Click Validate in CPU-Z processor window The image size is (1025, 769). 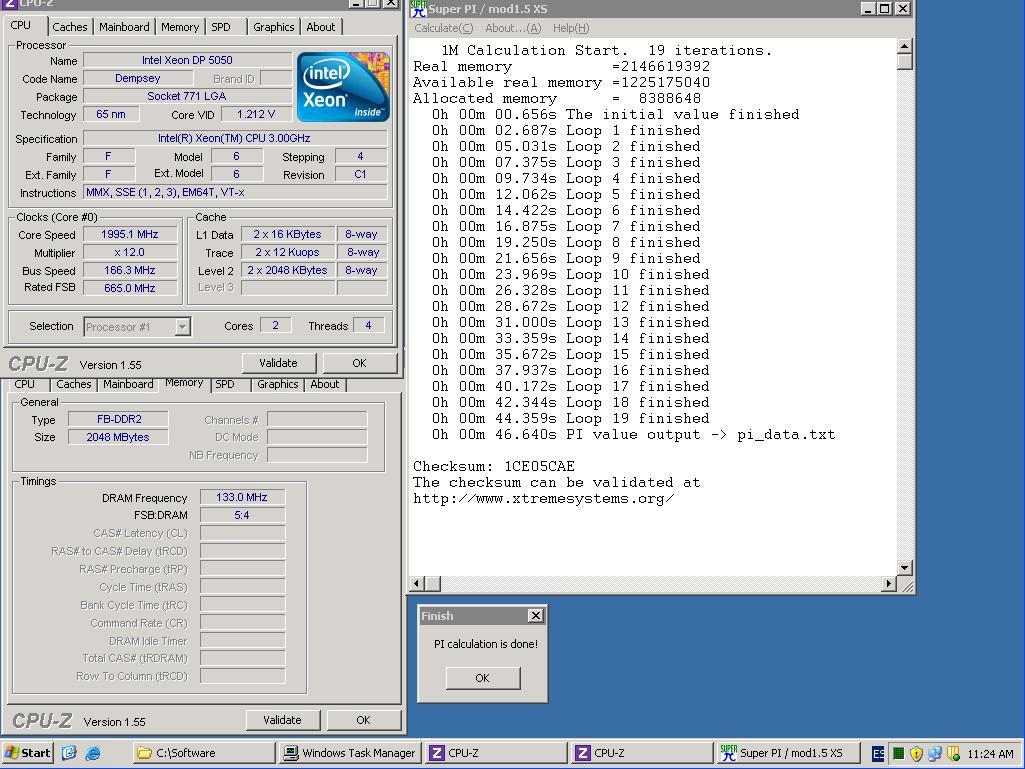[278, 363]
